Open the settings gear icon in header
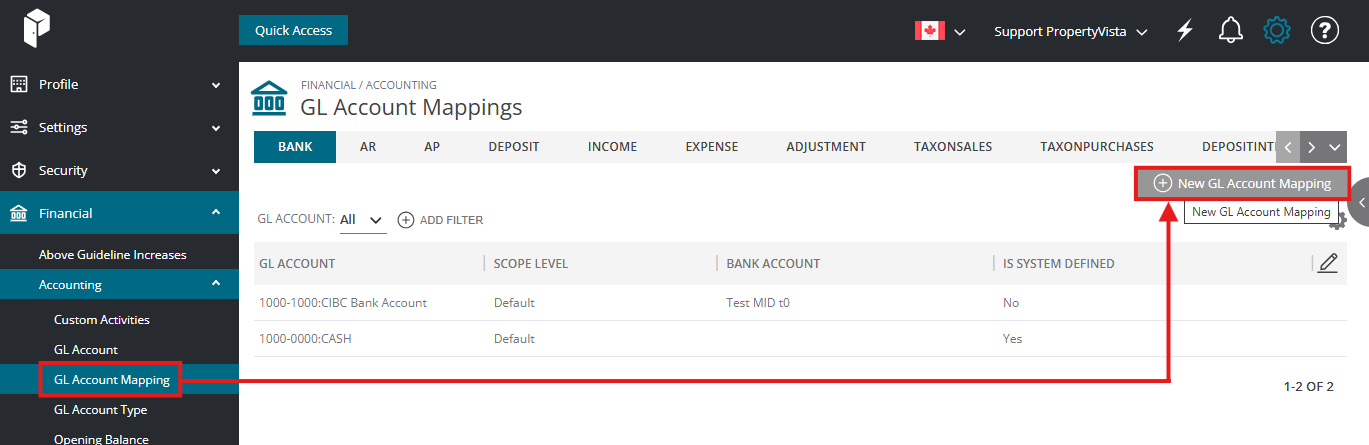 click(1277, 31)
